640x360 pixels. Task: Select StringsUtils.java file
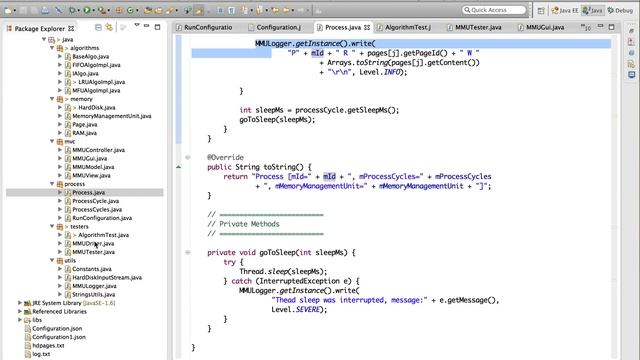[93, 295]
